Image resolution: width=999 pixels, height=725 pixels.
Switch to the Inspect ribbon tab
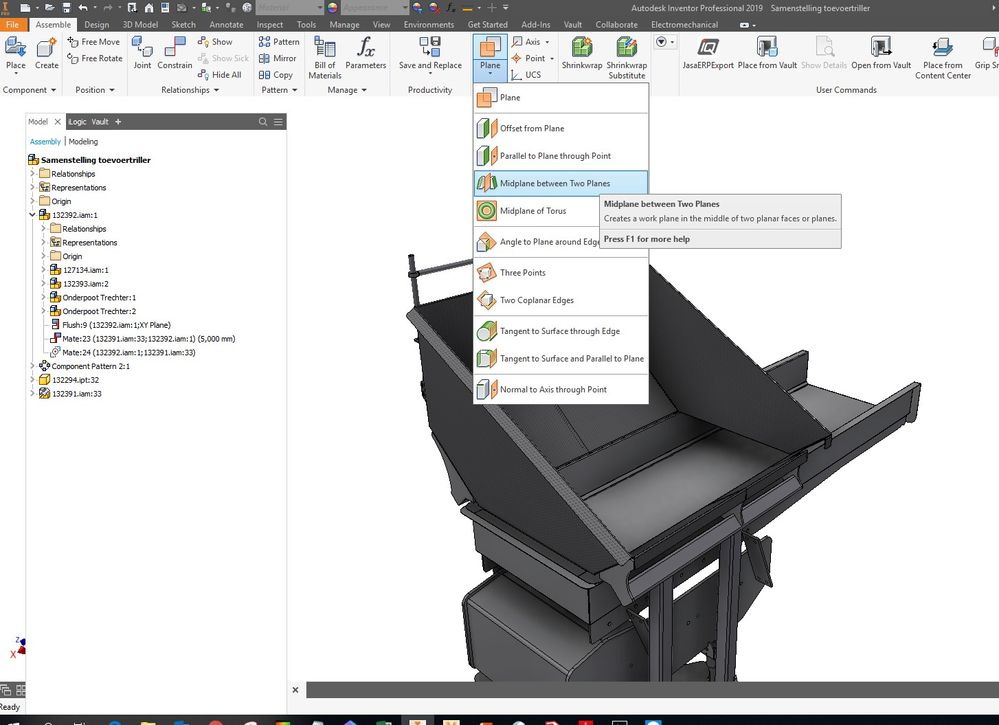(x=270, y=24)
